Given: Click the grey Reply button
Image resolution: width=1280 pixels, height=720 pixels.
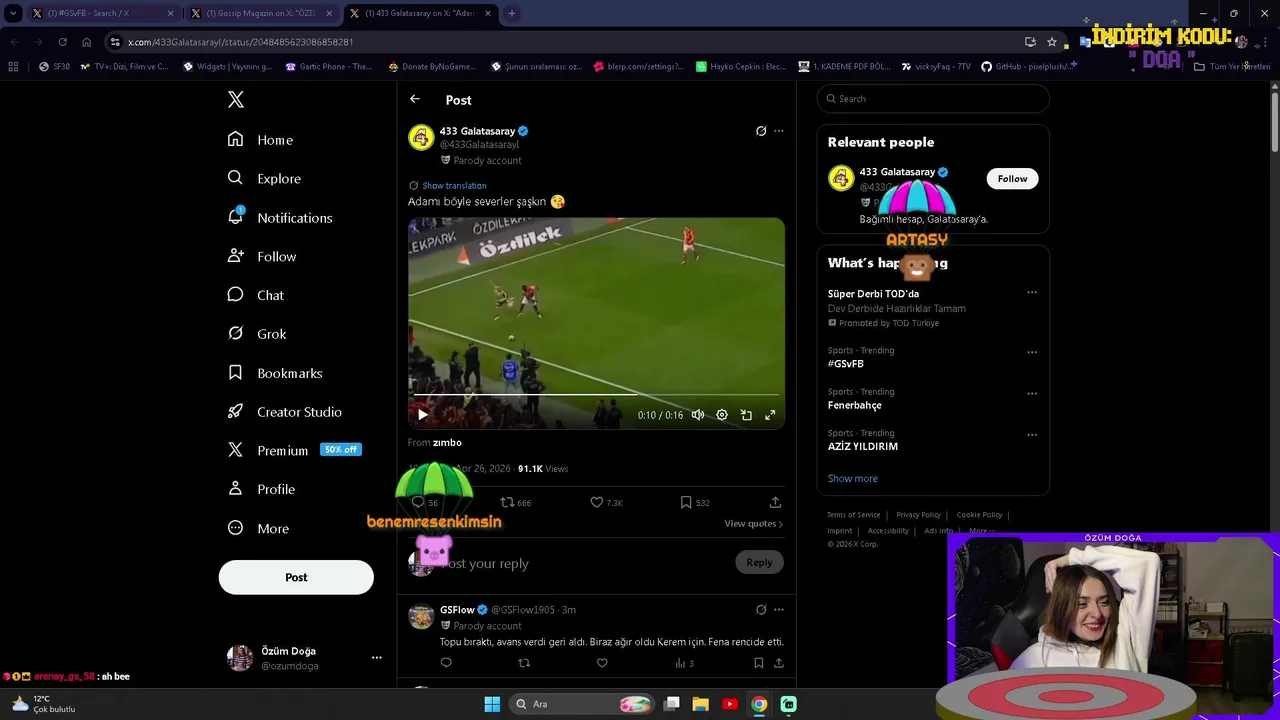Looking at the screenshot, I should pyautogui.click(x=759, y=562).
